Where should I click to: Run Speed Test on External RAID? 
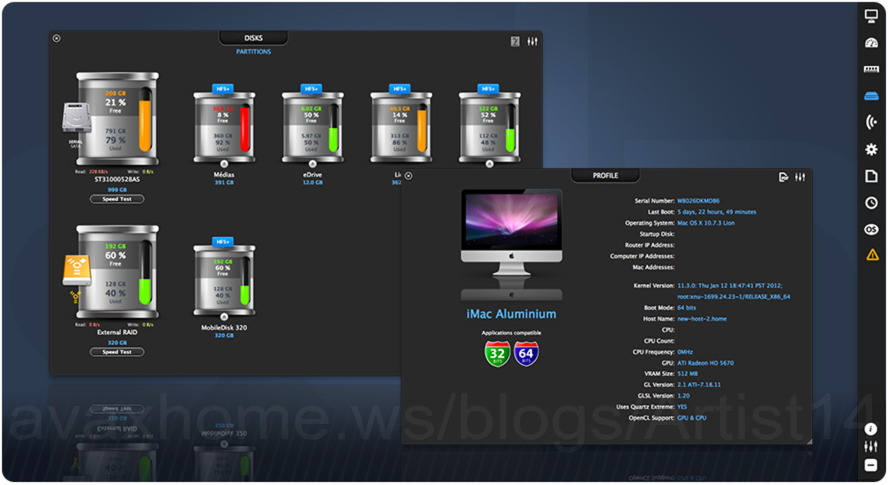[x=117, y=352]
